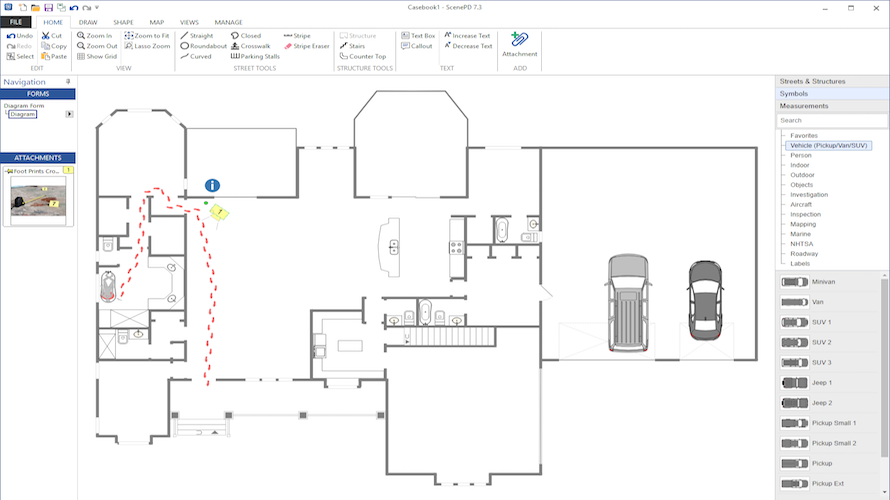
Task: Click the Undo tool in the ribbon
Action: pos(20,36)
